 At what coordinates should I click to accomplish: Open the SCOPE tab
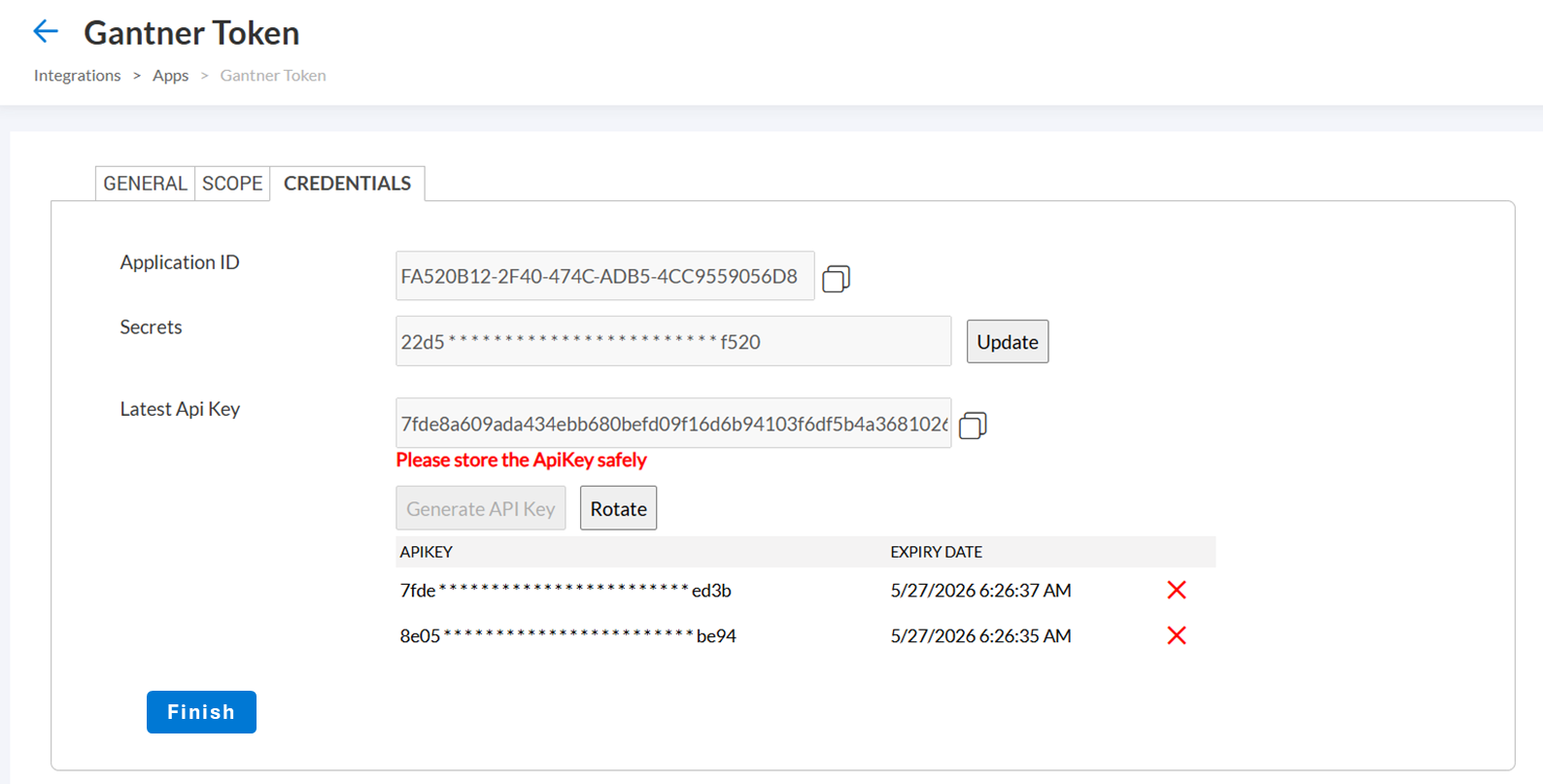pos(232,184)
